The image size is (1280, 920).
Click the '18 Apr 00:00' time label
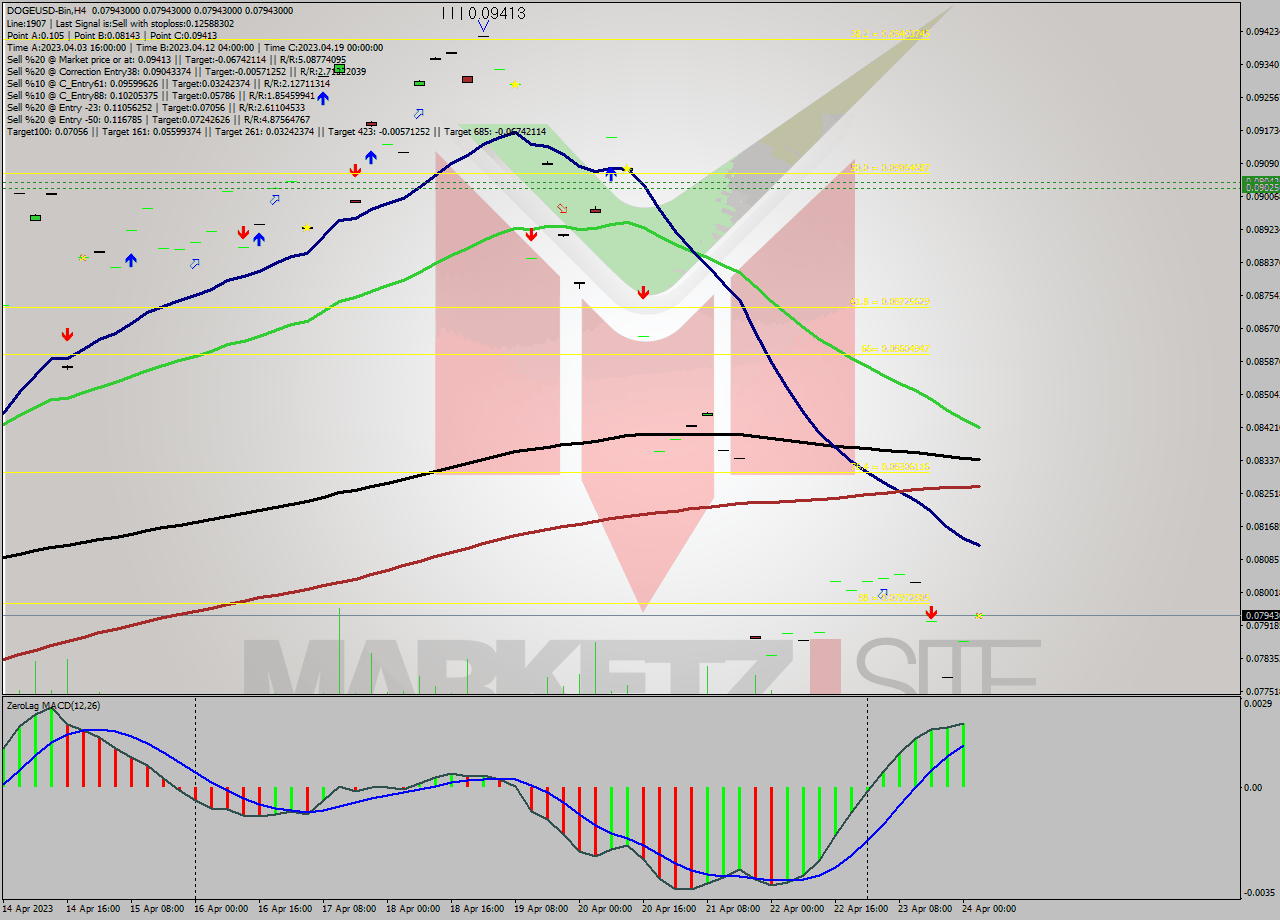[x=413, y=909]
